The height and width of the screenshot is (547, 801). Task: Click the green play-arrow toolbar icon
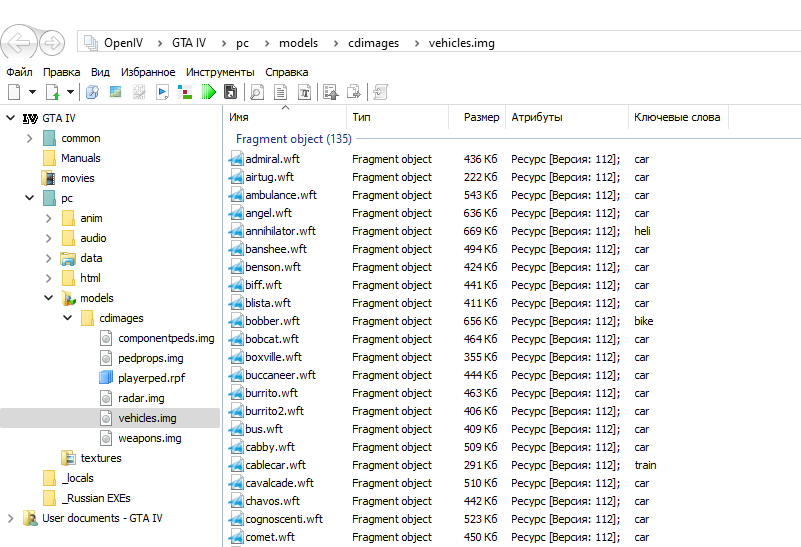(x=208, y=92)
